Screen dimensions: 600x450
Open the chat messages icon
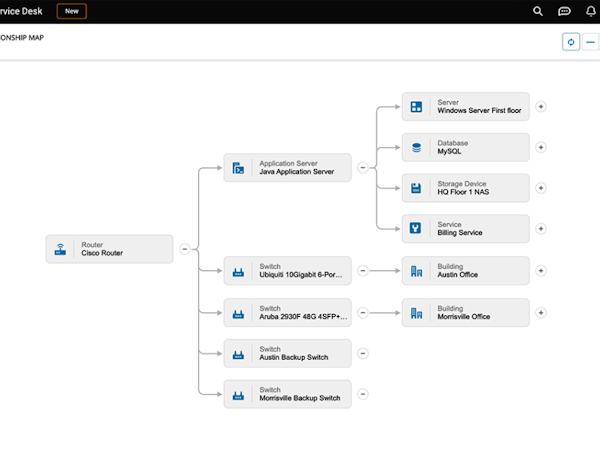pyautogui.click(x=564, y=11)
